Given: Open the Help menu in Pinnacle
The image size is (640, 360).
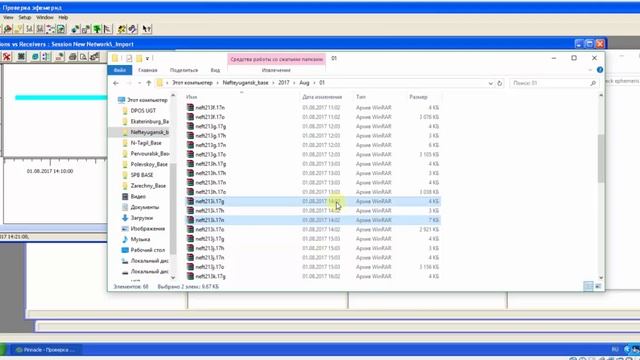Looking at the screenshot, I should [x=63, y=18].
